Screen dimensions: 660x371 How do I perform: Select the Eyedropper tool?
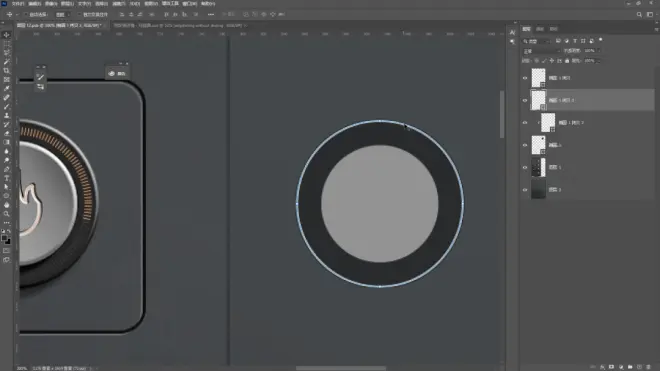pos(6,88)
